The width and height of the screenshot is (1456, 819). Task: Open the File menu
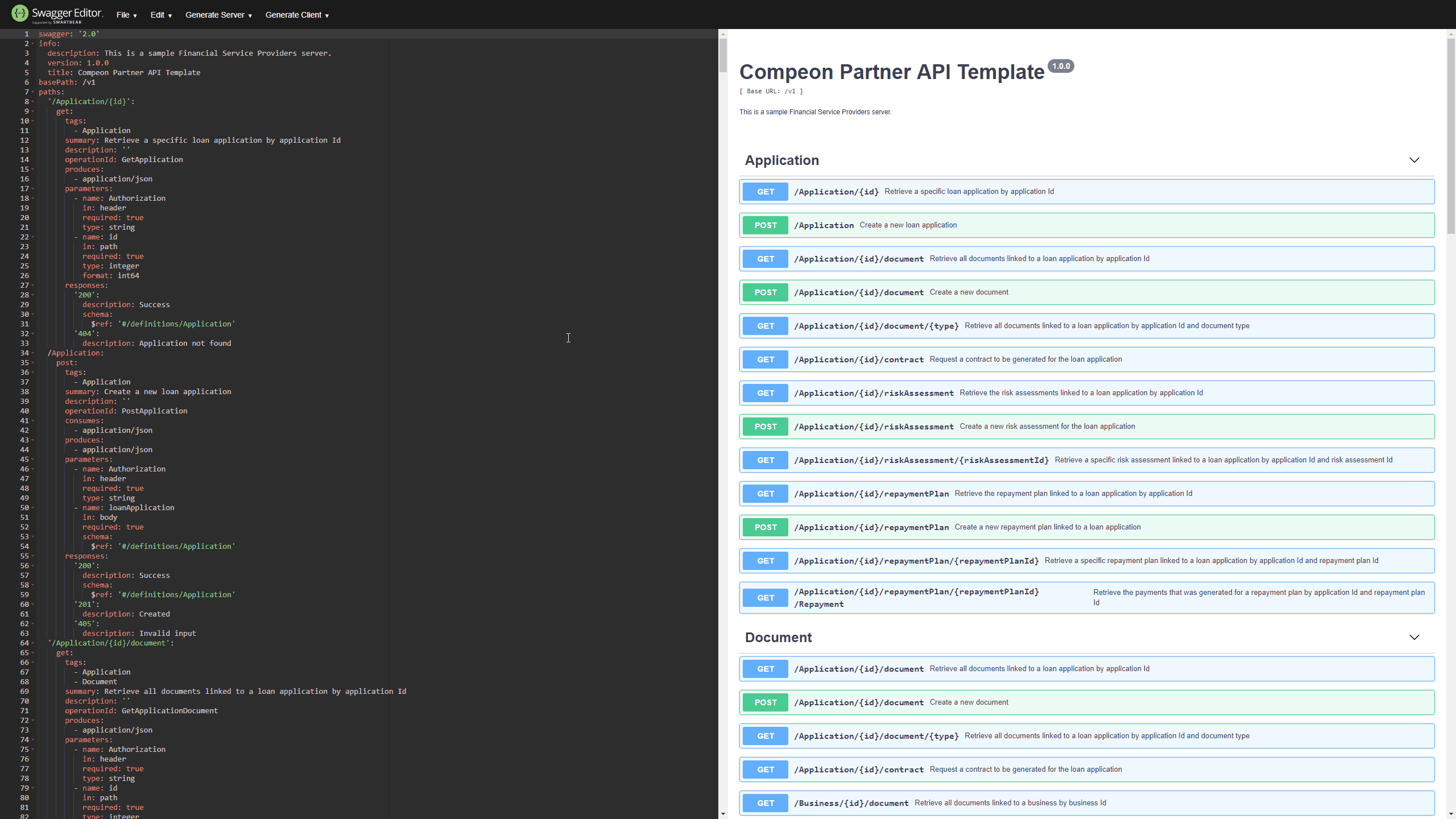126,15
